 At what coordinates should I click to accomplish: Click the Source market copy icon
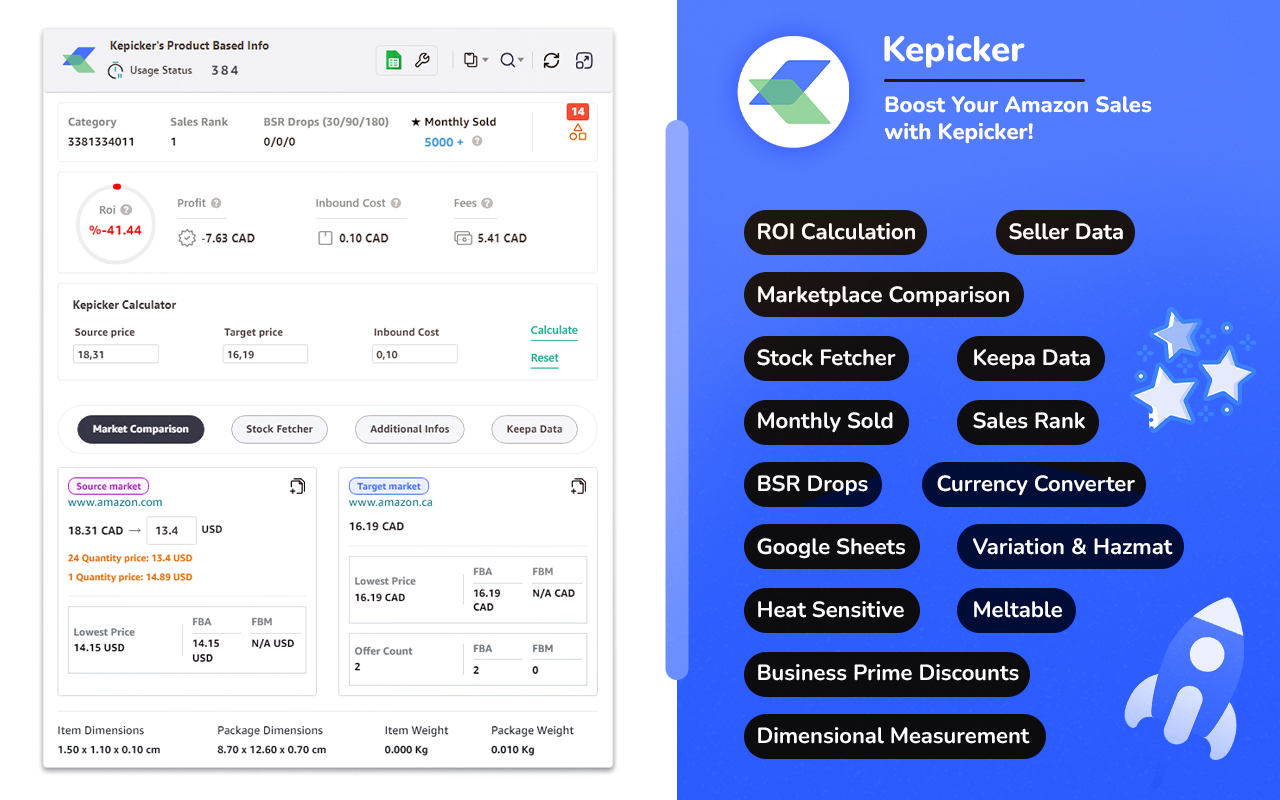(x=297, y=486)
